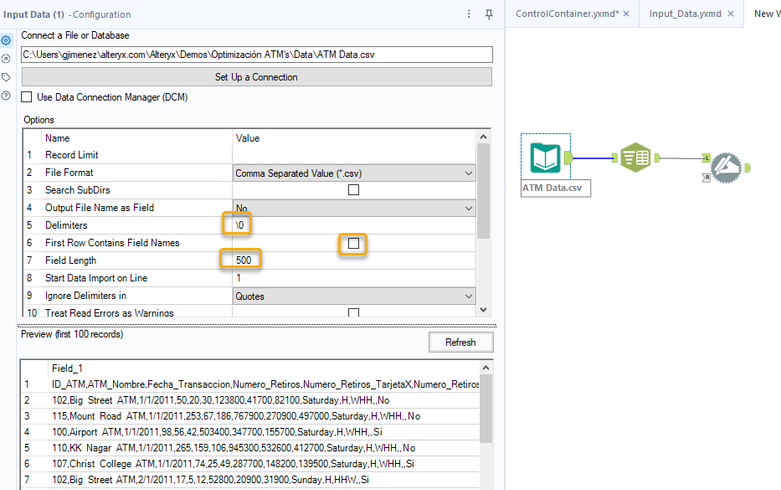Click the file path input field
The height and width of the screenshot is (490, 781).
pyautogui.click(x=257, y=55)
